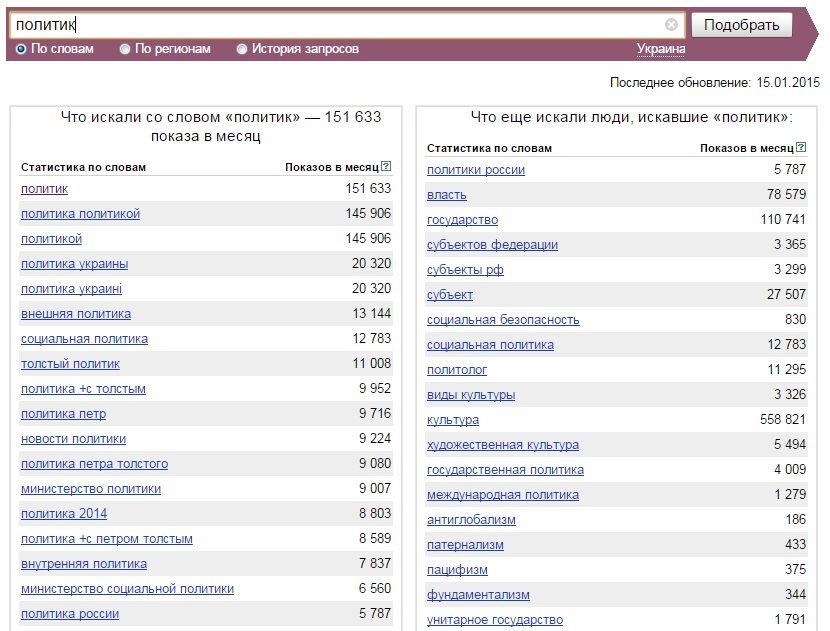Viewport: 830px width, 631px height.
Task: Open the 'антиглобализм' link
Action: tap(471, 520)
